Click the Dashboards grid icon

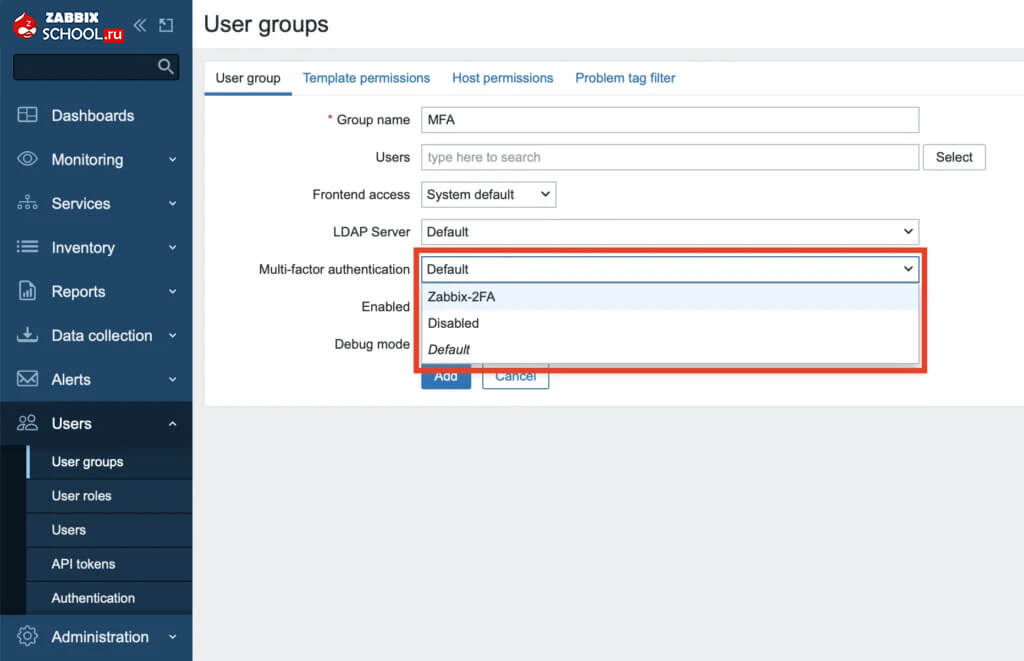(27, 115)
